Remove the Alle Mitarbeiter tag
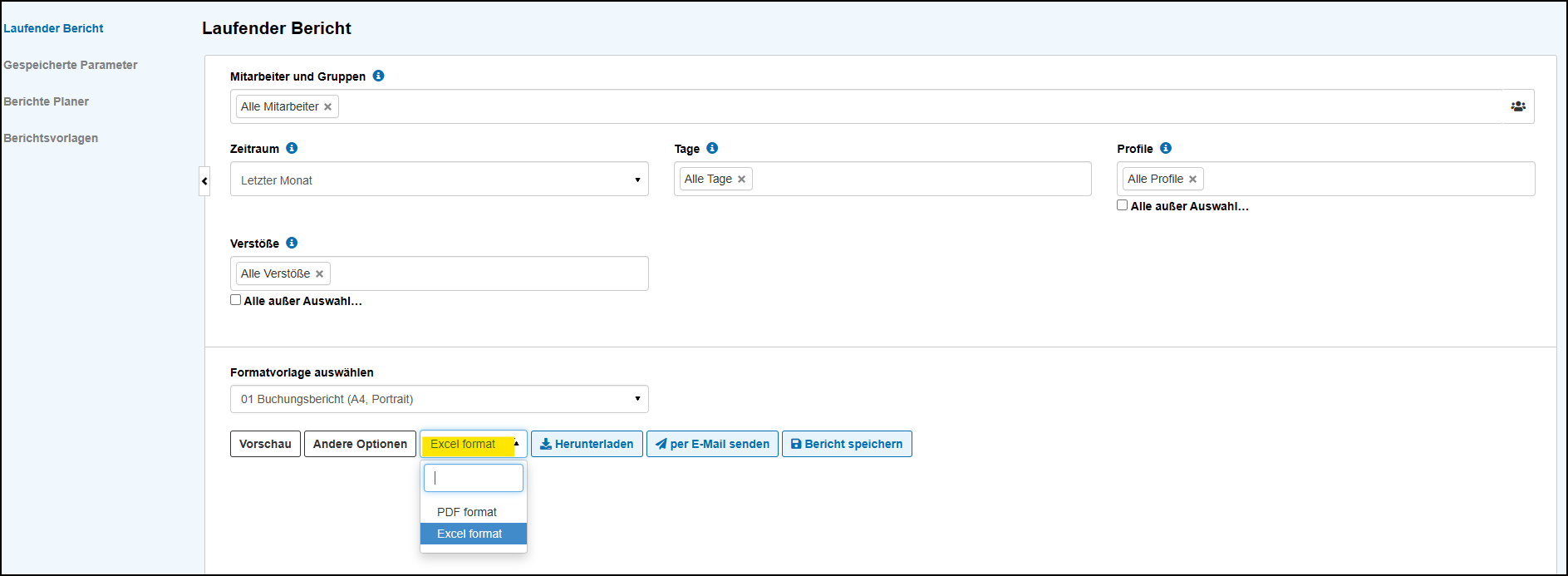Image resolution: width=1568 pixels, height=576 pixels. pos(327,107)
